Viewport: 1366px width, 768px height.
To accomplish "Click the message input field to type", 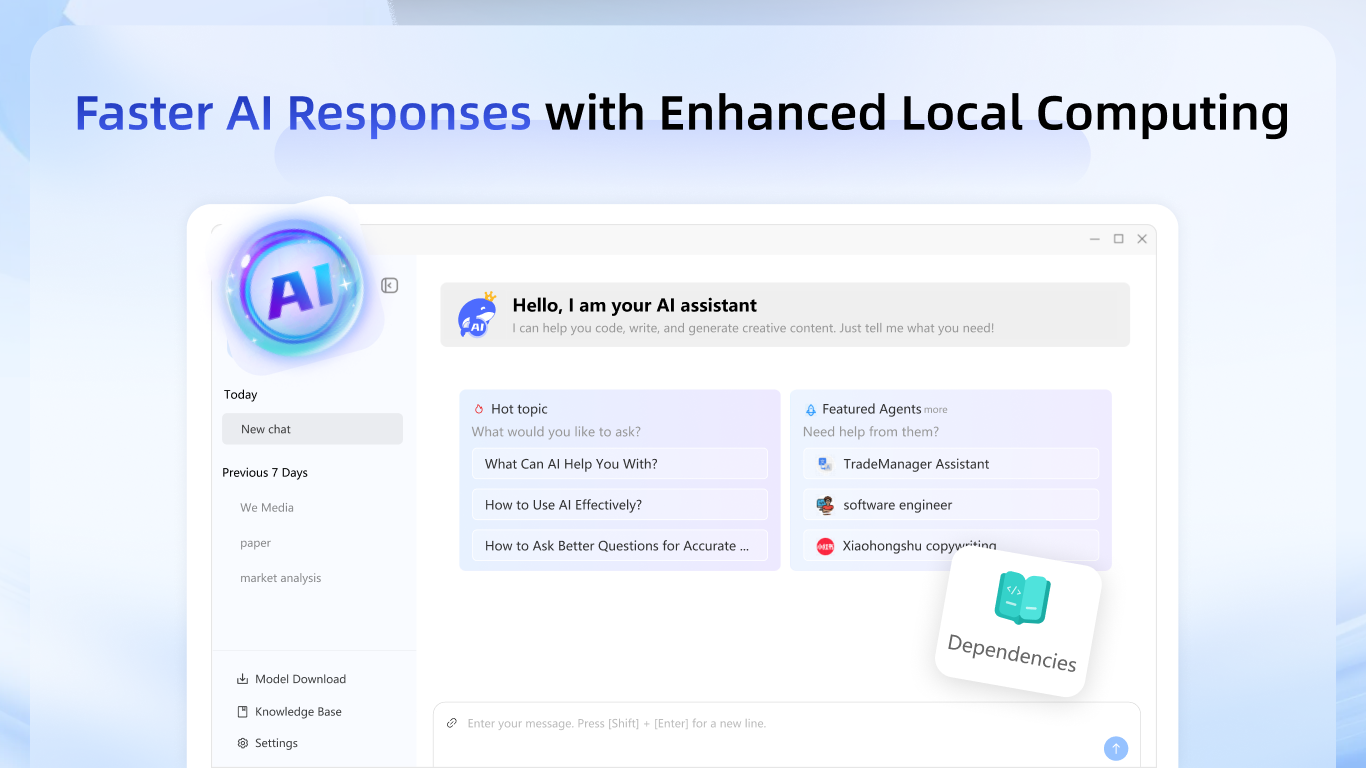I will 700,722.
